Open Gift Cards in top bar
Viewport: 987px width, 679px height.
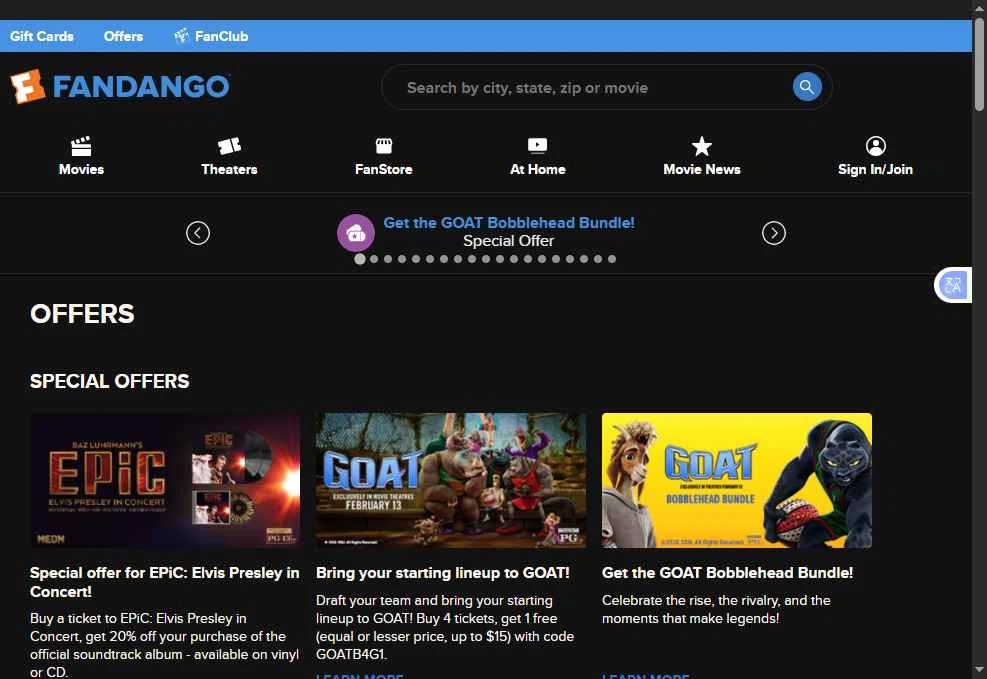(42, 36)
